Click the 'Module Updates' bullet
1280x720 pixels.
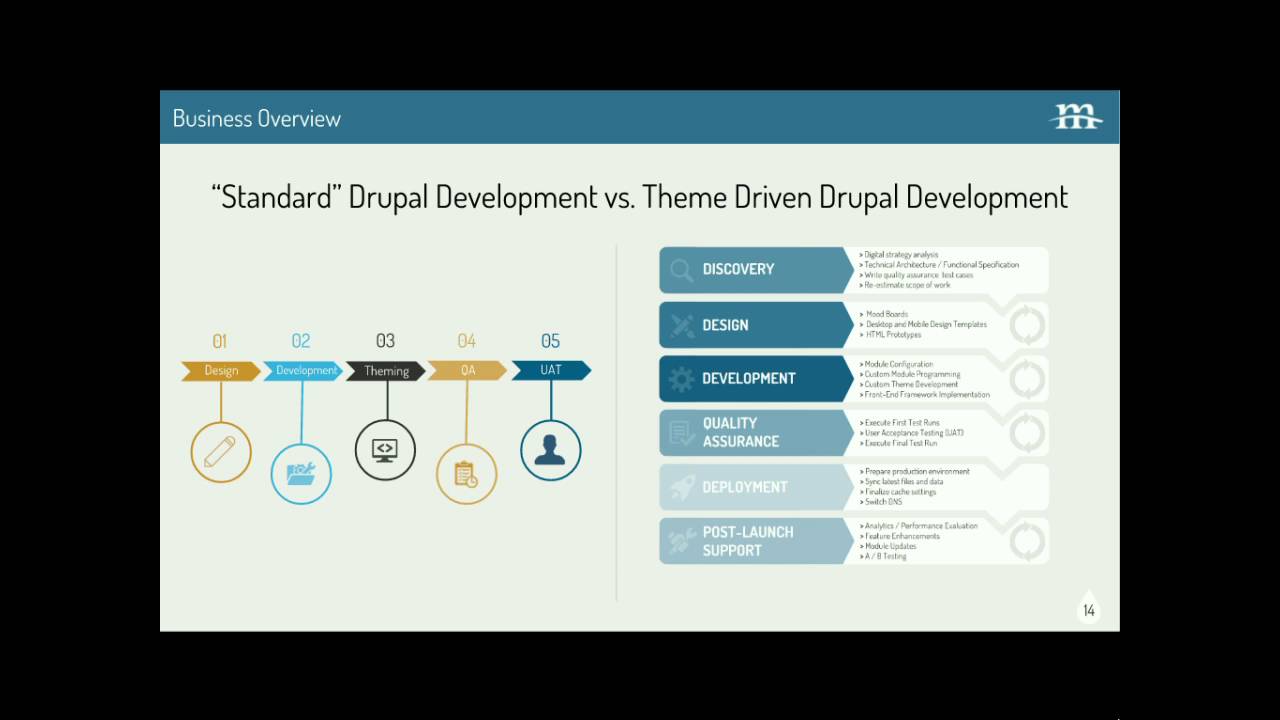(x=889, y=546)
